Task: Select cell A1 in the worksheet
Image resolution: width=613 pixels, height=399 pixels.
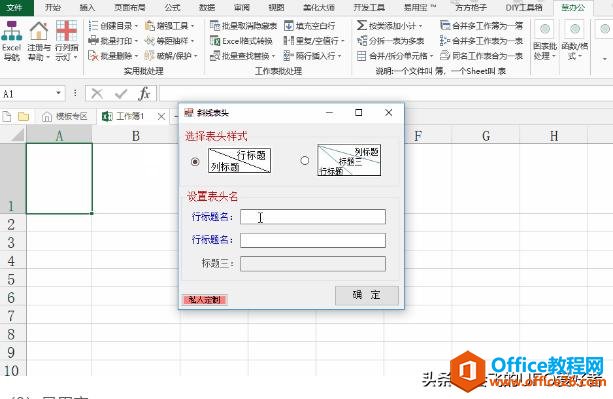Action: coord(59,178)
